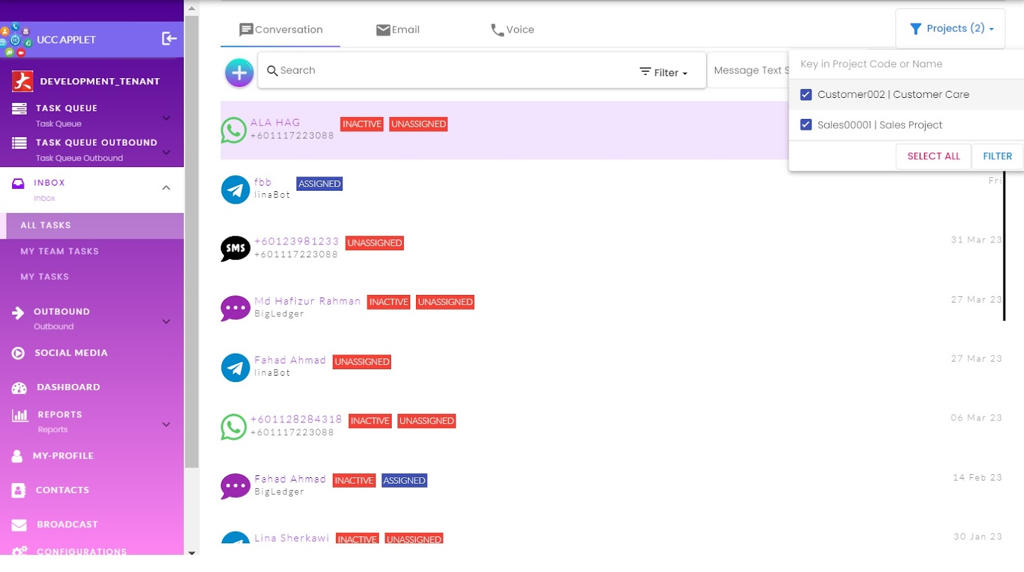Click the Telegram icon beside fbb
The width and height of the screenshot is (1024, 572).
(x=235, y=189)
